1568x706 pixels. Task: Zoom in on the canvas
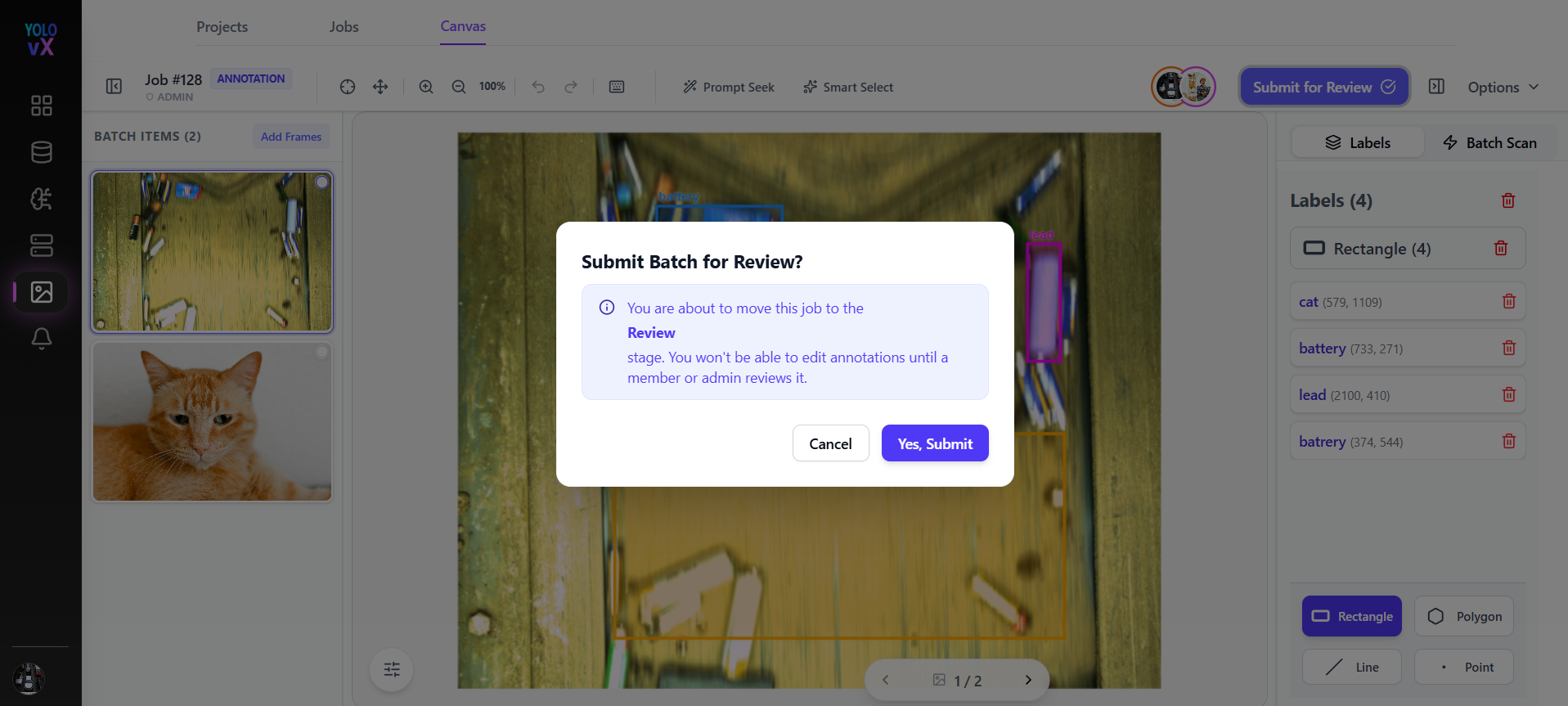click(426, 87)
